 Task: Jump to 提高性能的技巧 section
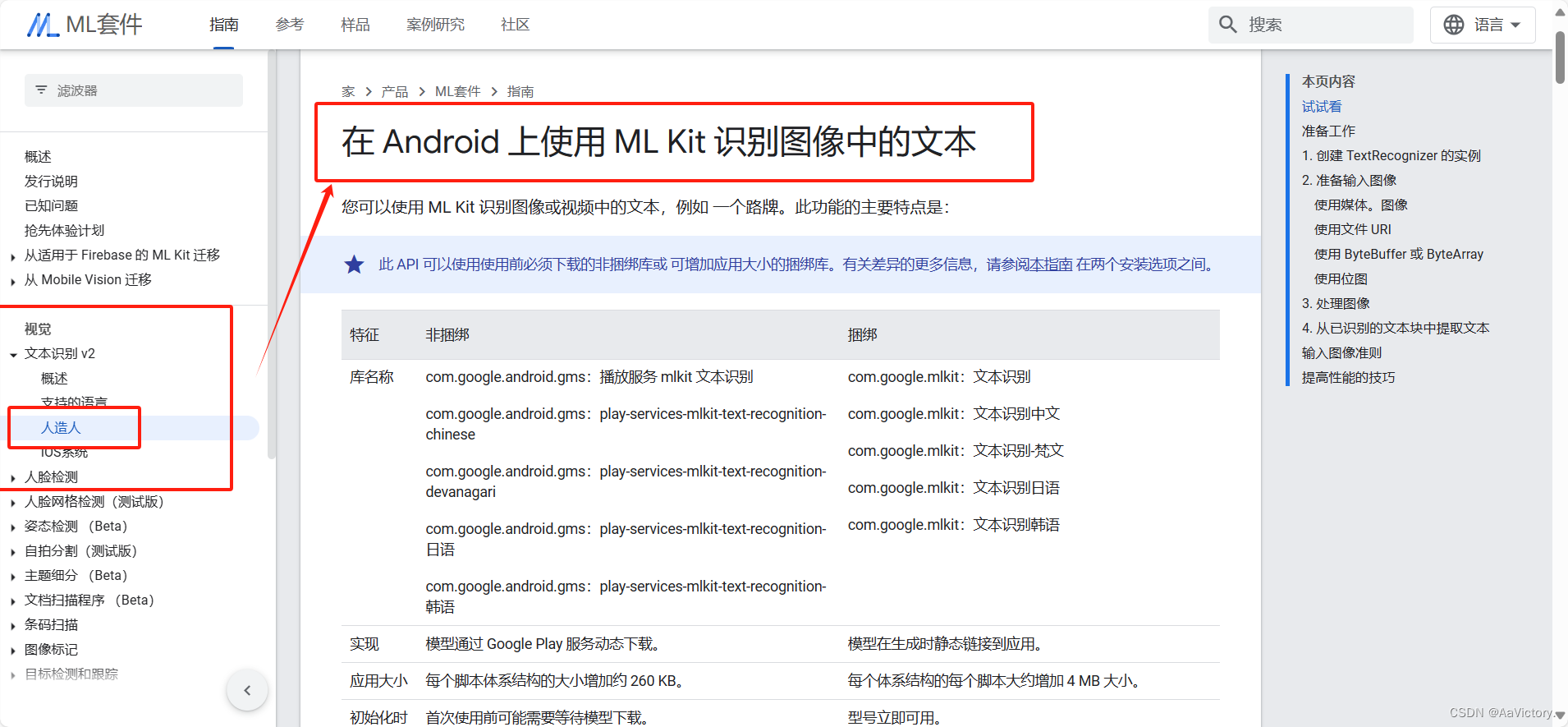pos(1348,378)
